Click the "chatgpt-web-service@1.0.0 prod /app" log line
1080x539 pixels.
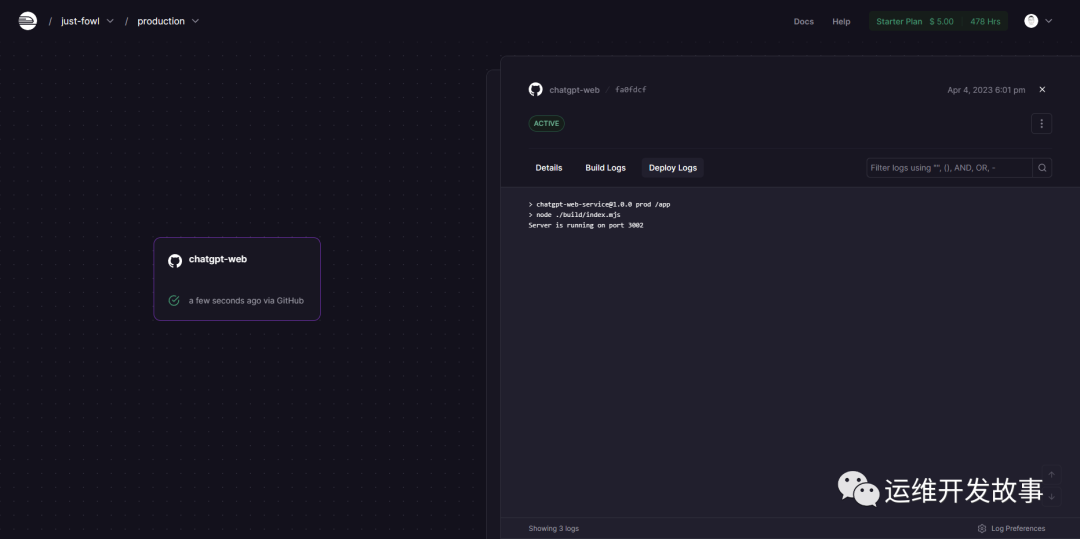[599, 204]
